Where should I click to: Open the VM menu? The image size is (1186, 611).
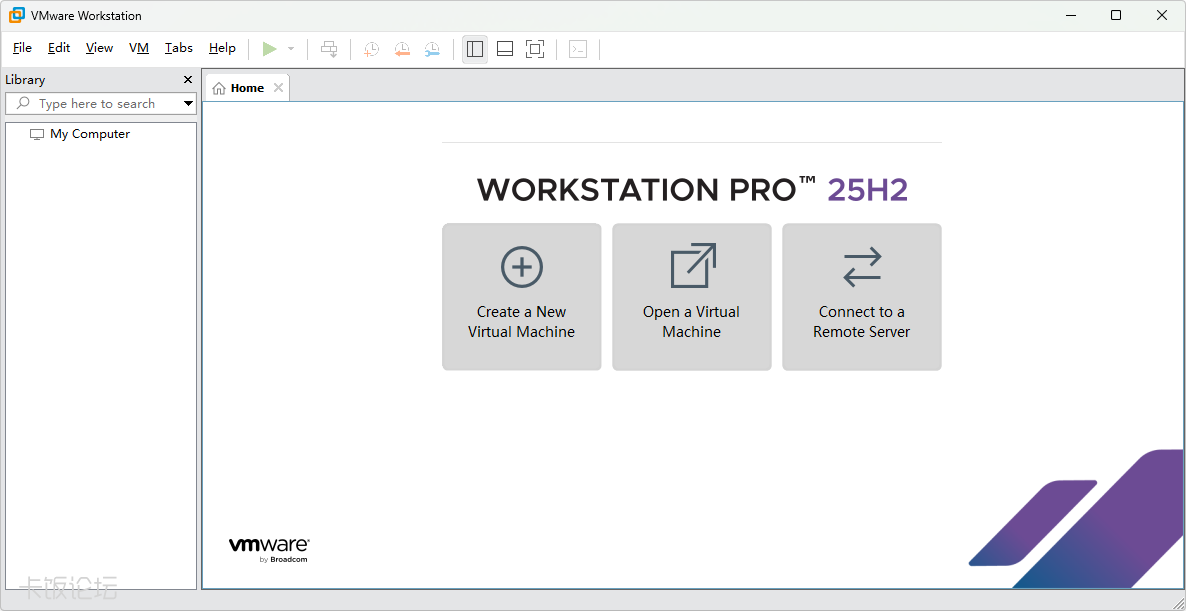click(x=139, y=48)
